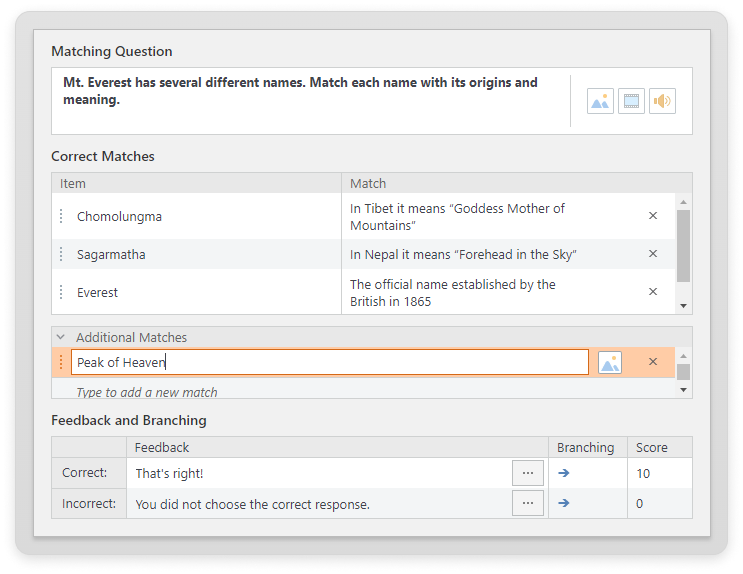Grab the drag handle beside Chomolungma
The height and width of the screenshot is (574, 743).
point(61,216)
